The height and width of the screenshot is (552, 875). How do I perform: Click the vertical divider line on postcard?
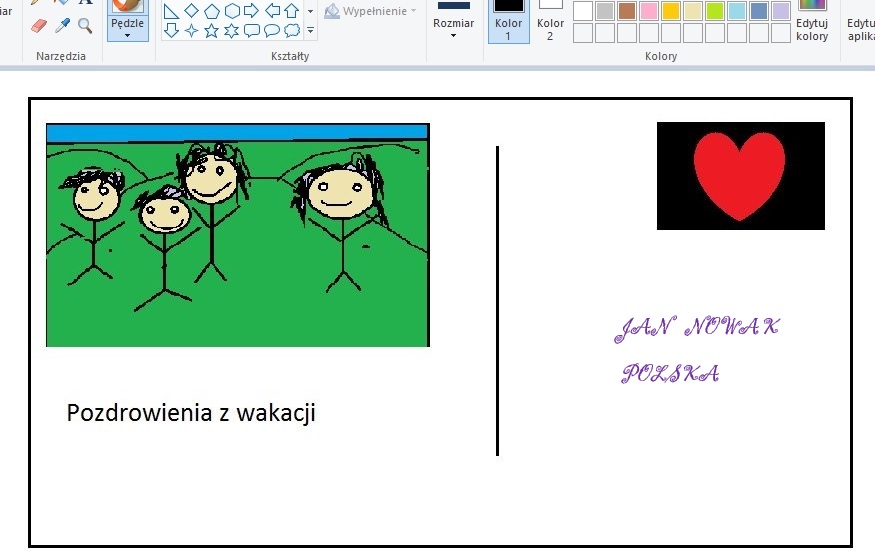tap(497, 301)
